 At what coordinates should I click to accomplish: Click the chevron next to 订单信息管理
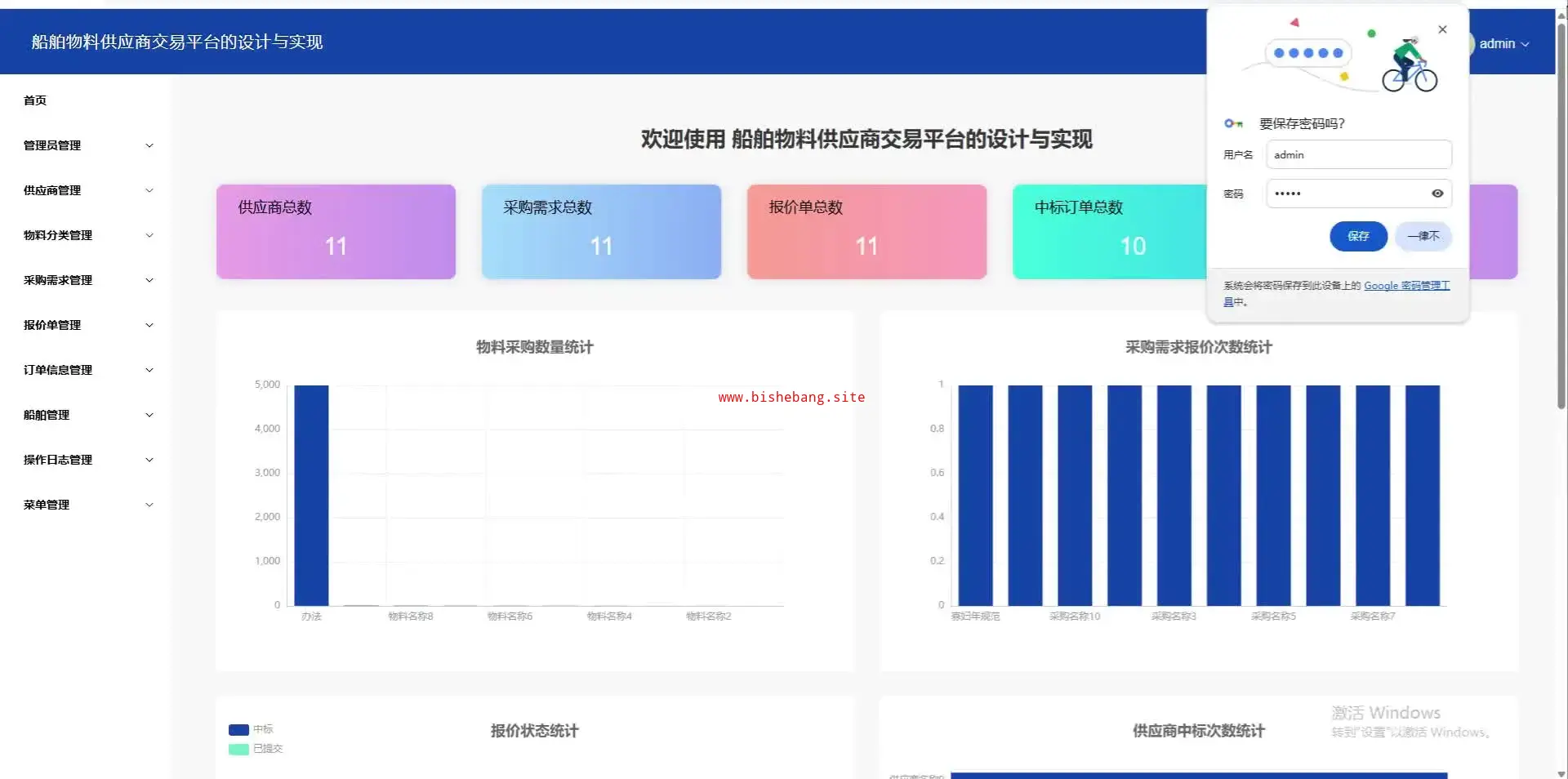149,370
